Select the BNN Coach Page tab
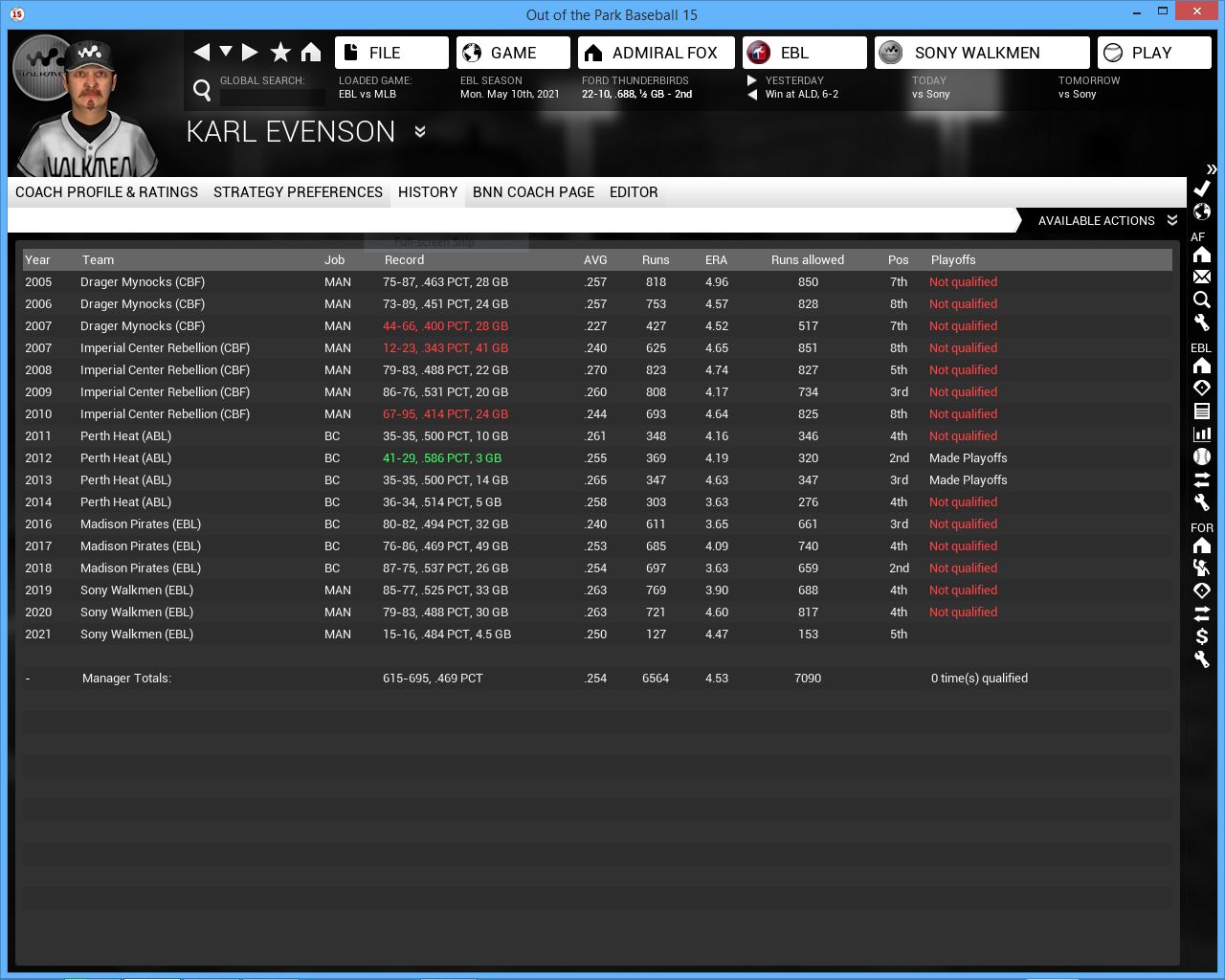The height and width of the screenshot is (980, 1225). pos(533,192)
